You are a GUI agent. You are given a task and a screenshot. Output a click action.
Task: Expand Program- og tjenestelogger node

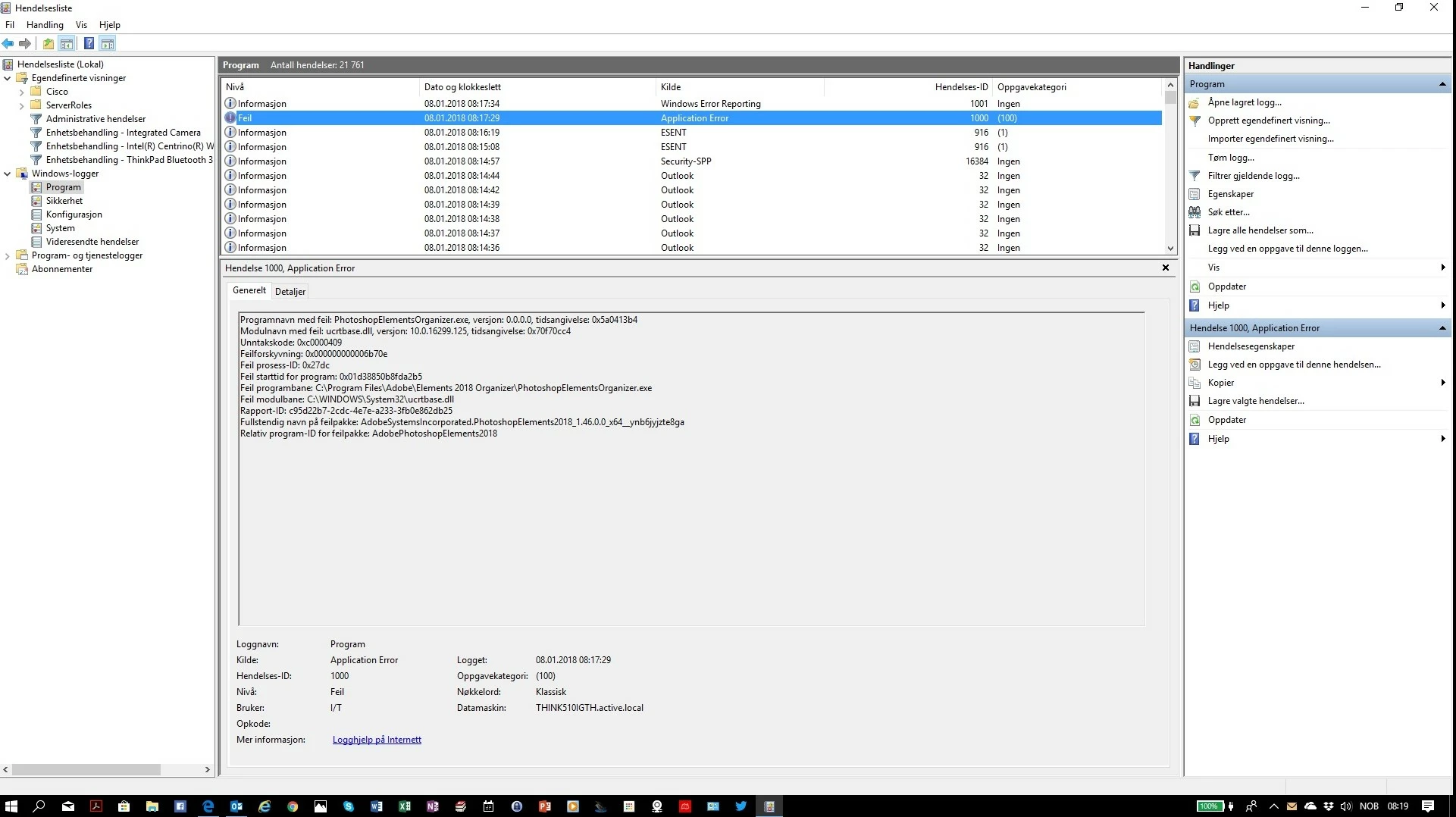tap(8, 256)
